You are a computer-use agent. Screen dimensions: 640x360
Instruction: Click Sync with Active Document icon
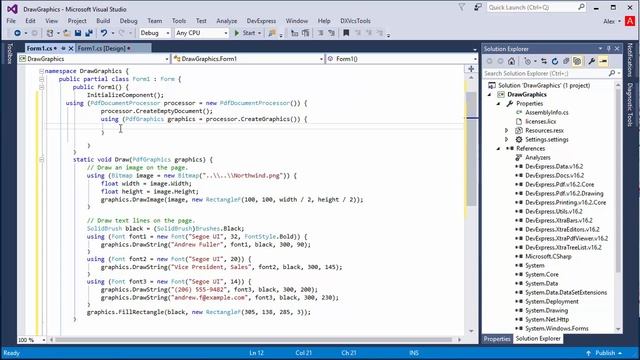tap(544, 61)
